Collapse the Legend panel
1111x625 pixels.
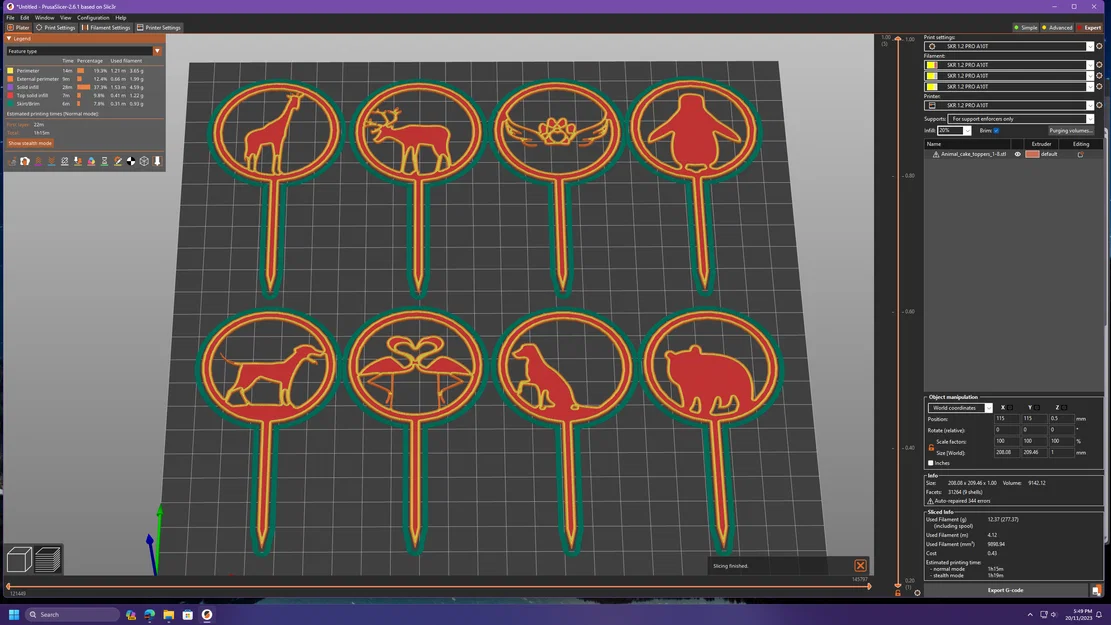click(x=9, y=38)
